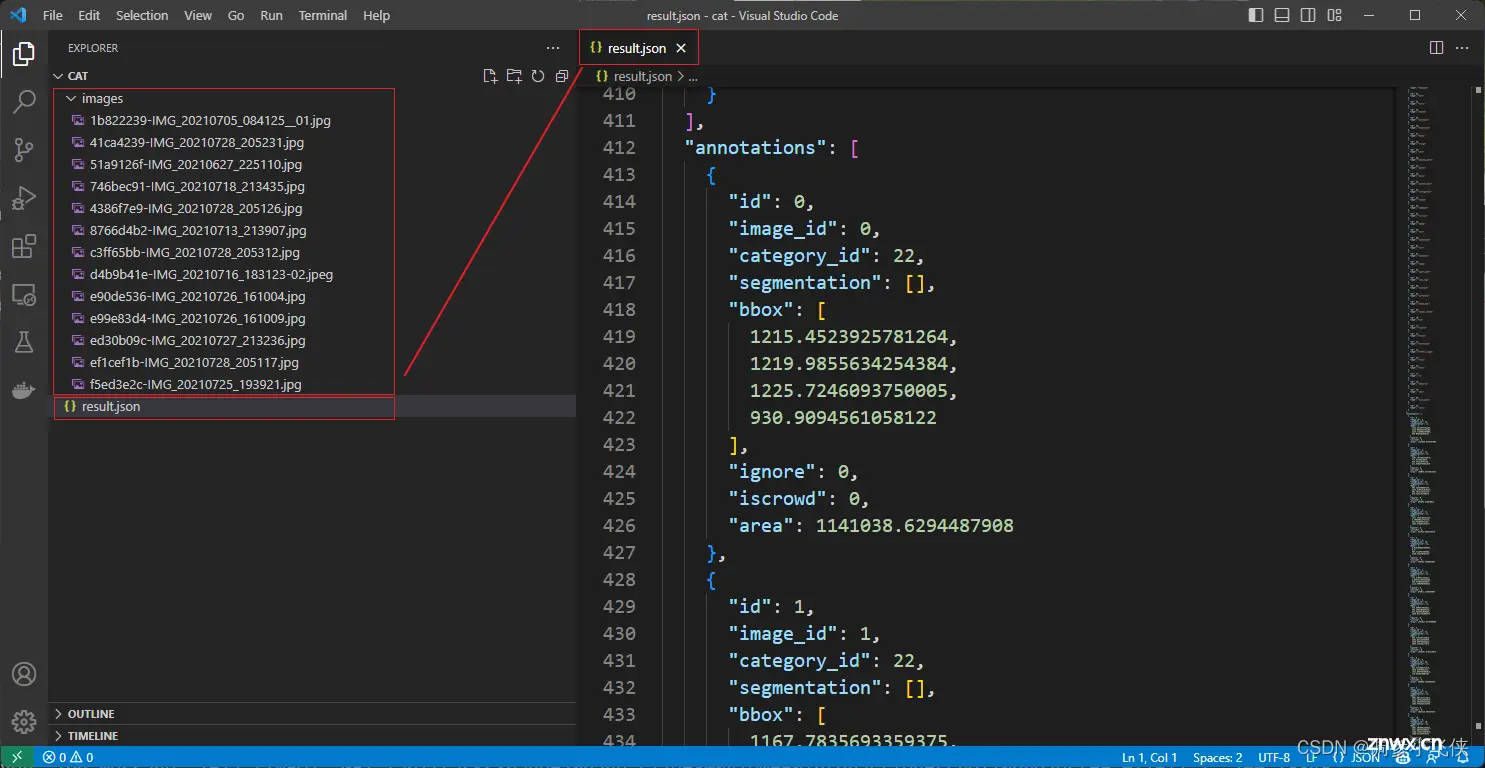Screen dimensions: 1485x768
Task: Open the Selection menu
Action: pyautogui.click(x=142, y=15)
